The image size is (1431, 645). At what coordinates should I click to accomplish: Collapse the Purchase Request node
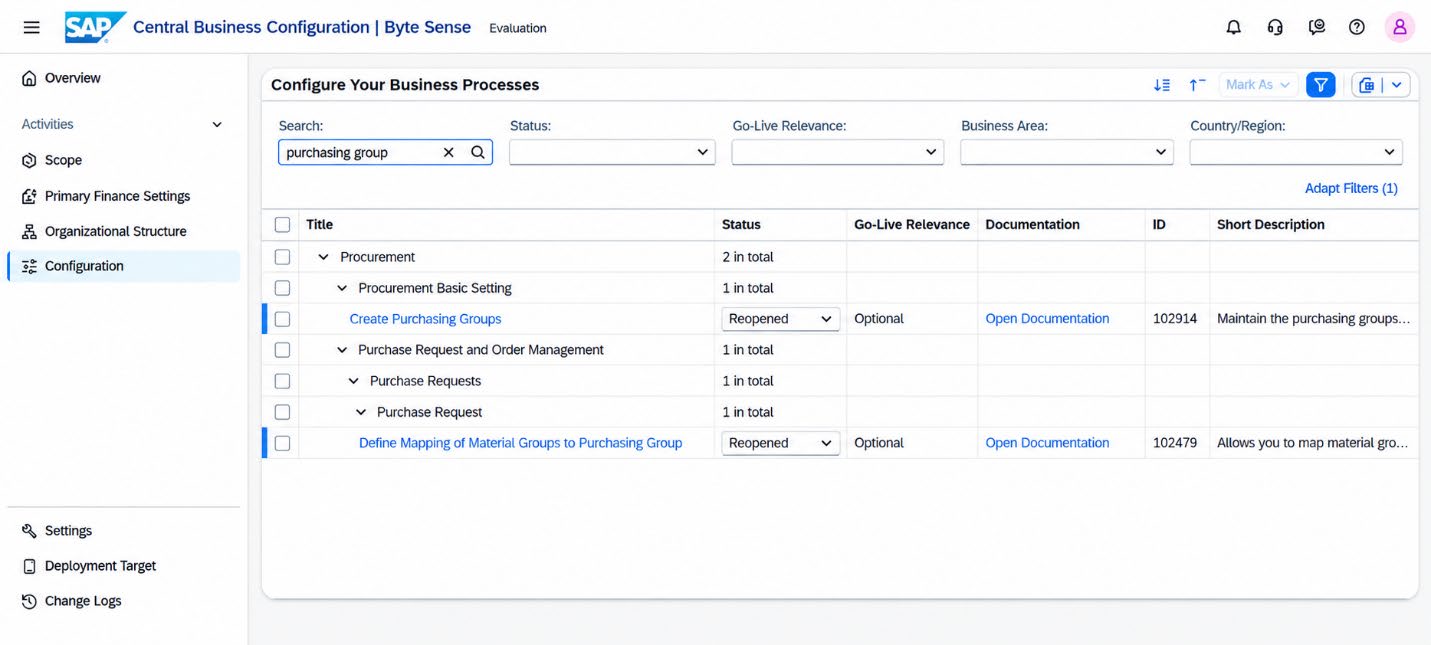361,412
